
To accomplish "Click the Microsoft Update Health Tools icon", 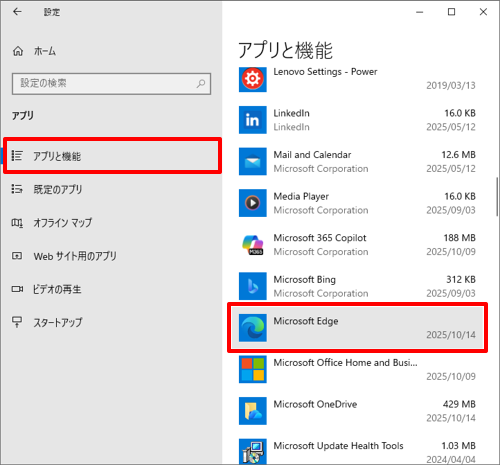I will pyautogui.click(x=253, y=451).
